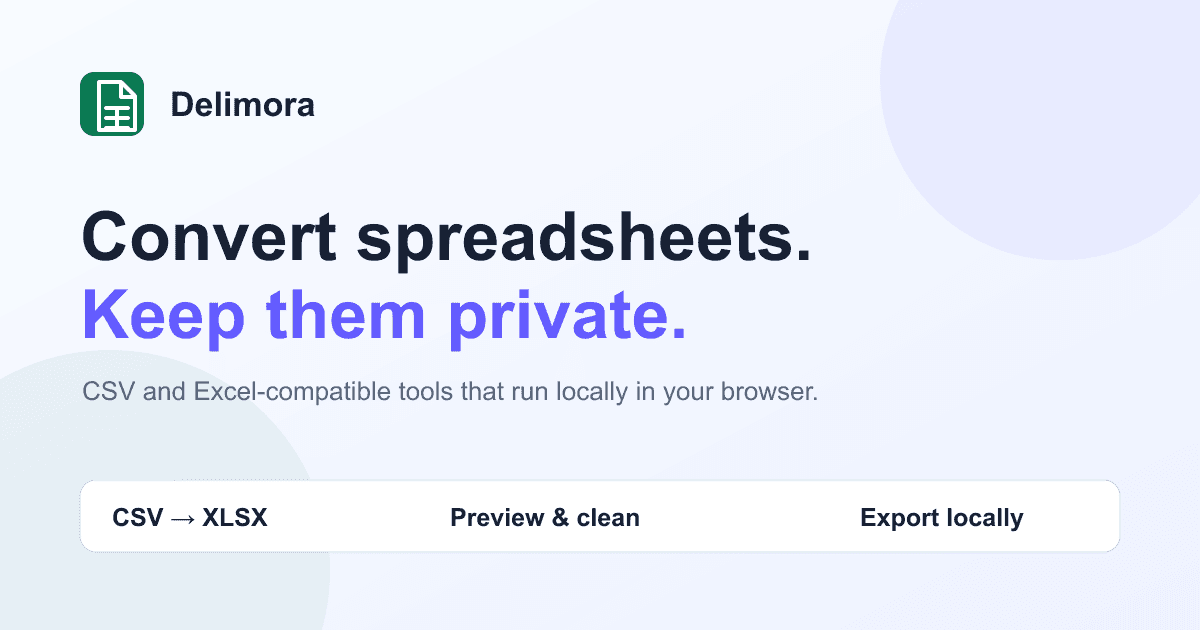1200x630 pixels.
Task: Click the "CSV and Excel-compatible tools" subtitle
Action: [x=449, y=392]
